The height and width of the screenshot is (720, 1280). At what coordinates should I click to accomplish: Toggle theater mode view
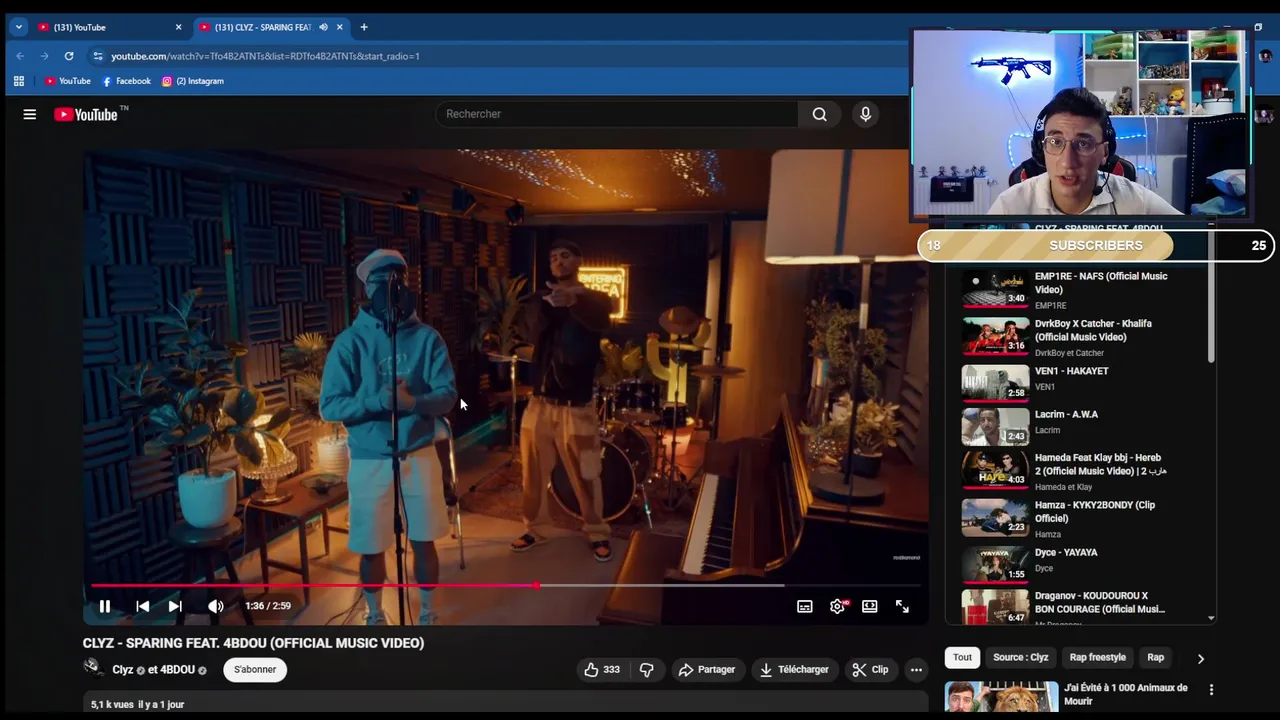coord(870,606)
